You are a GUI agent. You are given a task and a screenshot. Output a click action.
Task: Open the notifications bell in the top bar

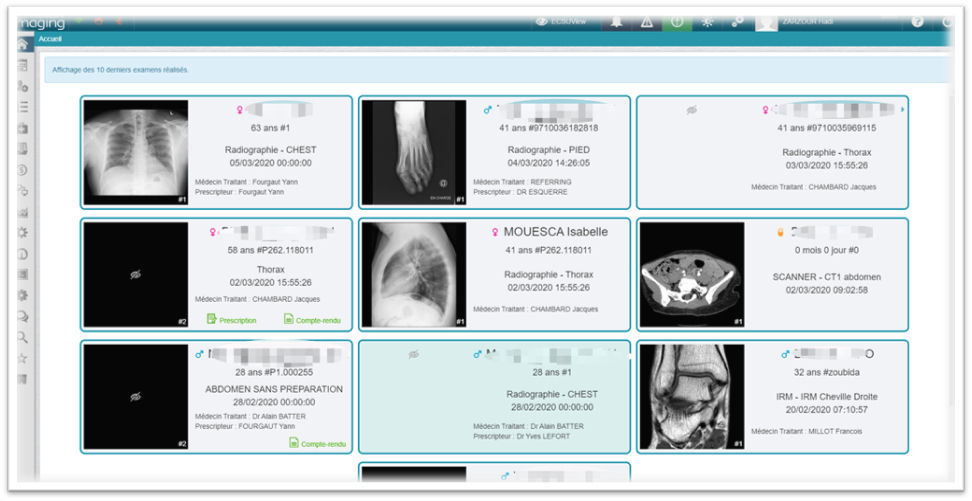(616, 22)
